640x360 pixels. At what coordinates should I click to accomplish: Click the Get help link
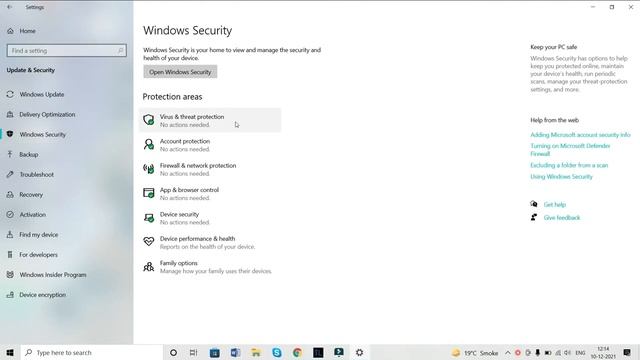pyautogui.click(x=554, y=204)
